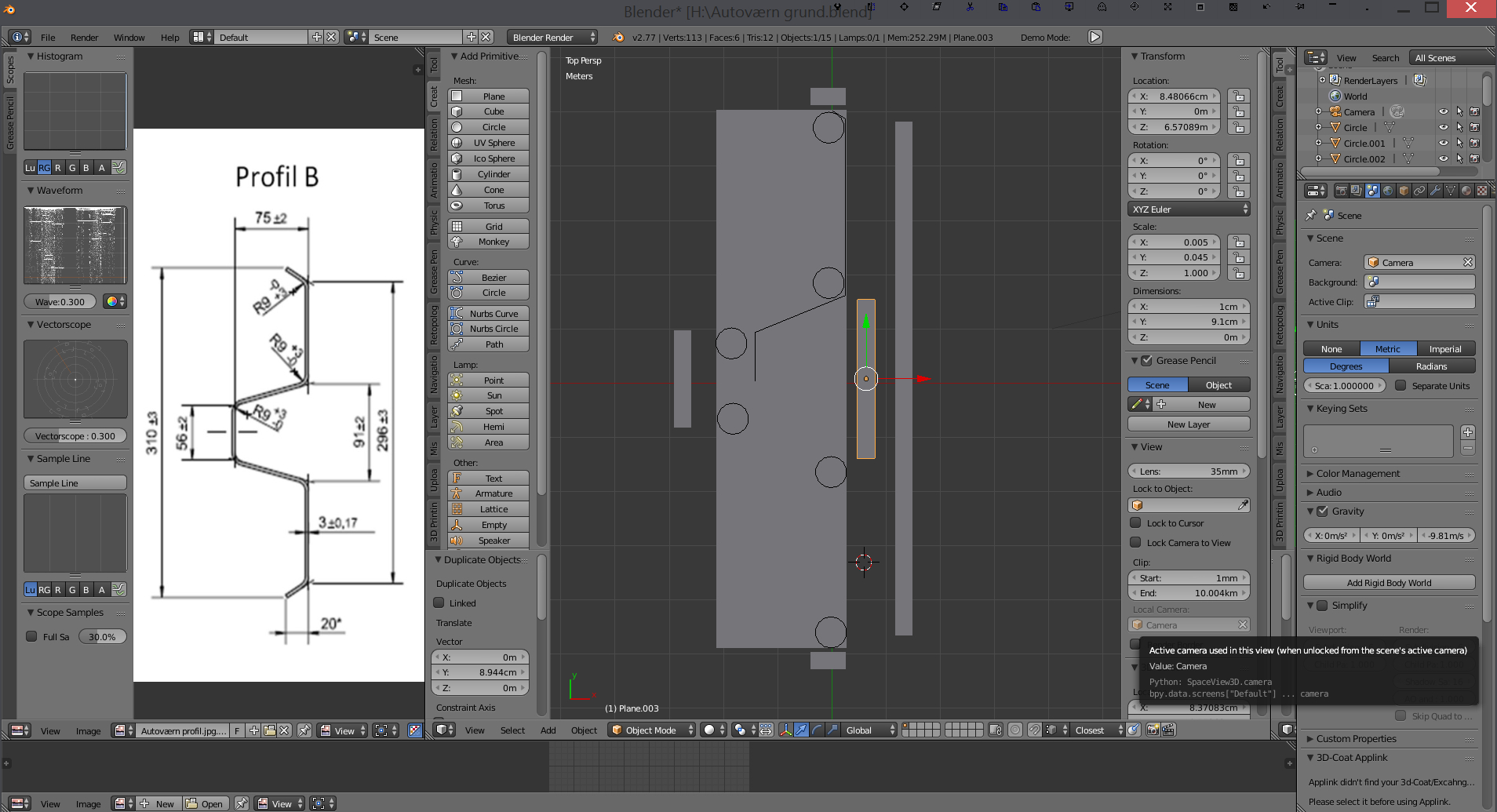Viewport: 1497px width, 812px height.
Task: Switch angle units to Radians
Action: [1432, 366]
